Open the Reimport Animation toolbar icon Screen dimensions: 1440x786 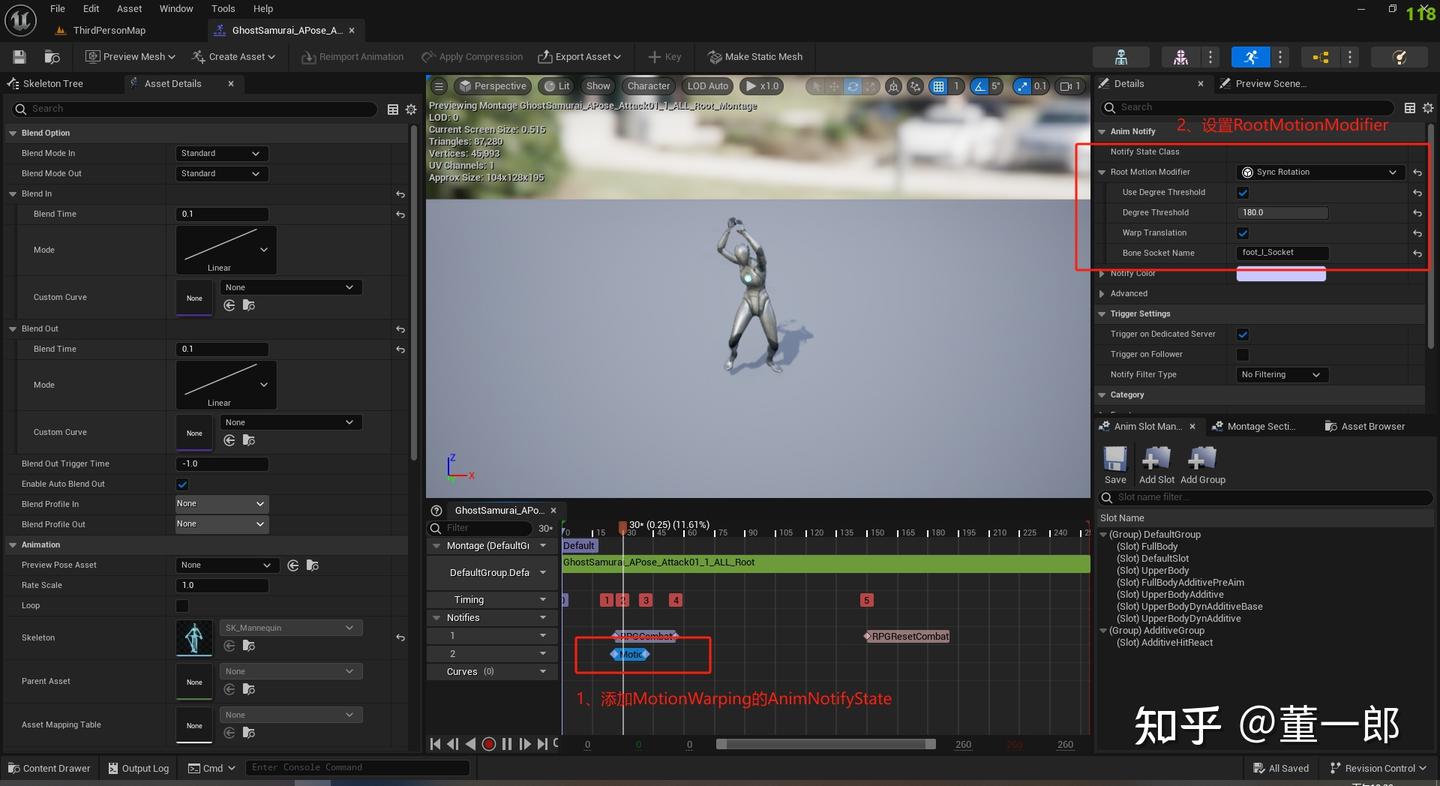352,56
